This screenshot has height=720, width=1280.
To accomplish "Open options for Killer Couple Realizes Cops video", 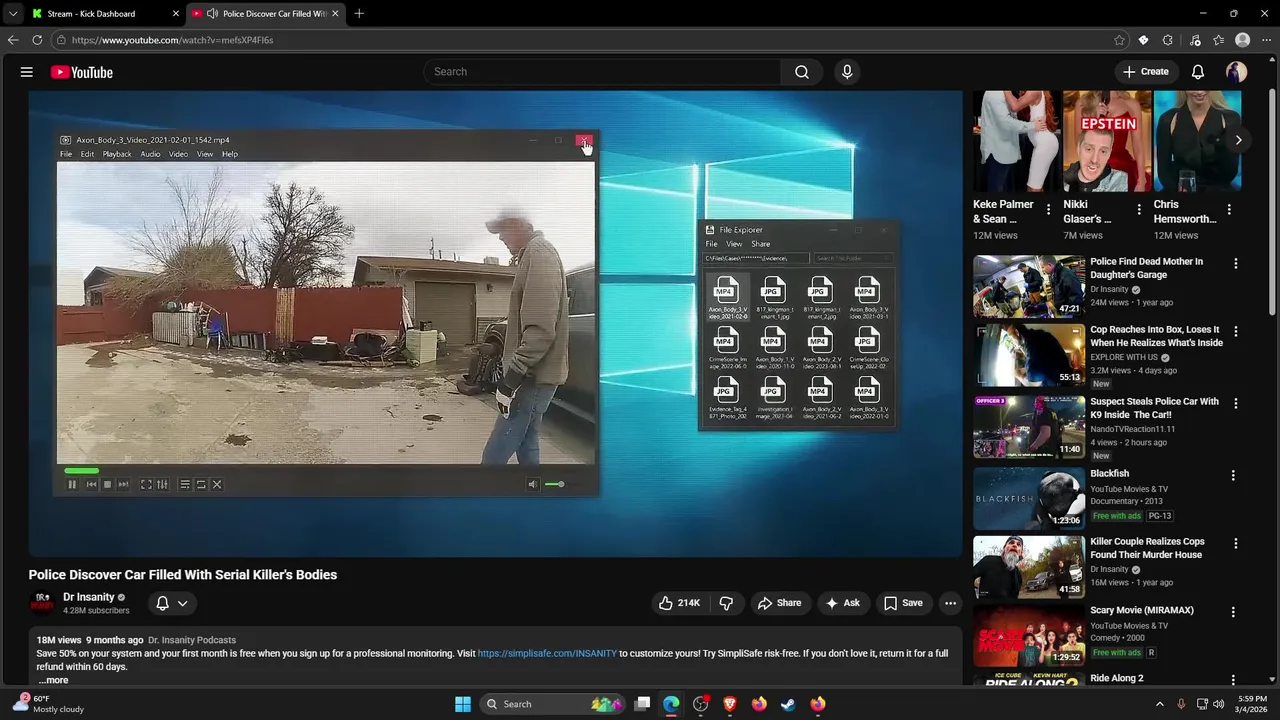I will (1236, 544).
